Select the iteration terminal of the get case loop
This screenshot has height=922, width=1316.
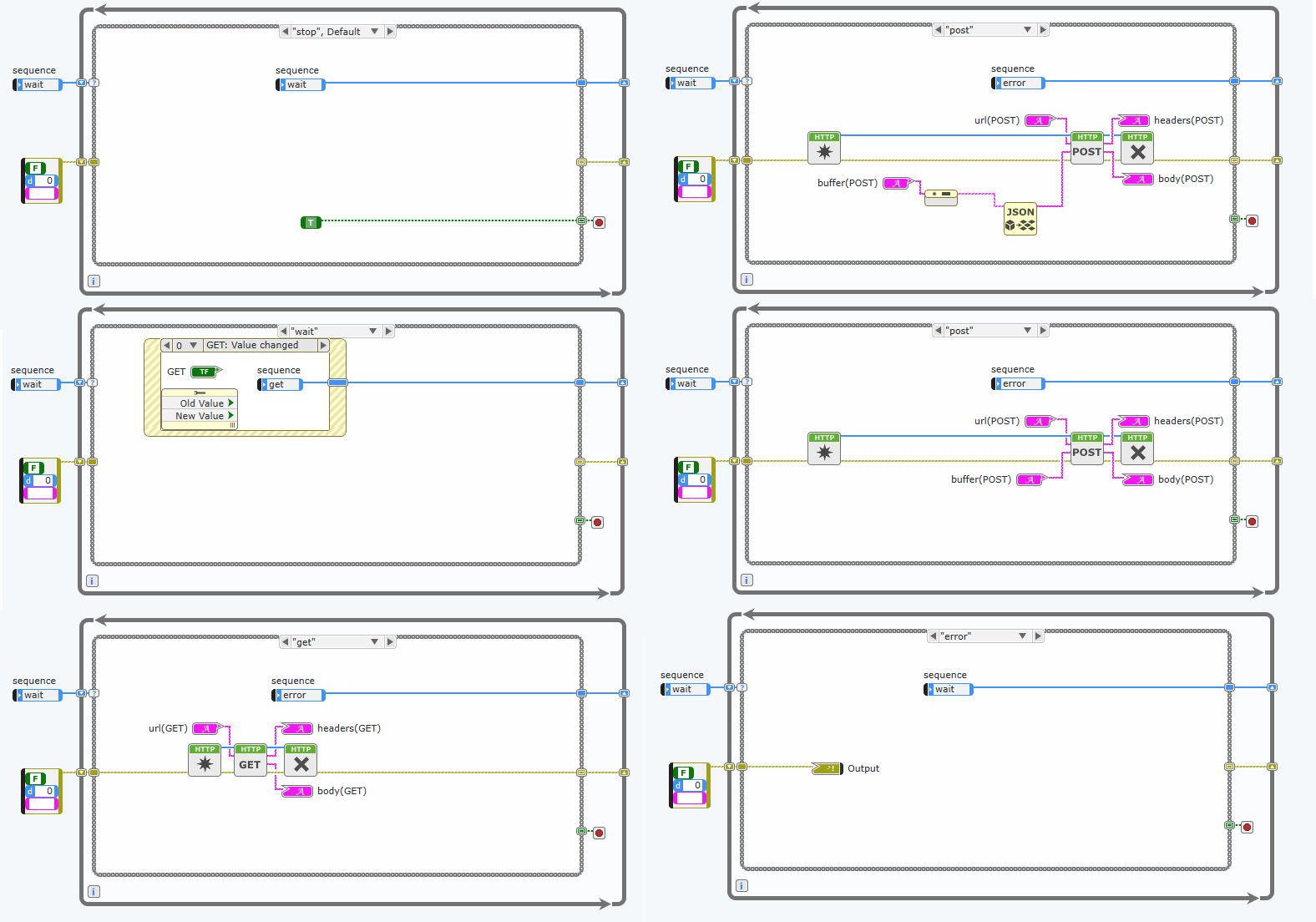click(x=94, y=891)
